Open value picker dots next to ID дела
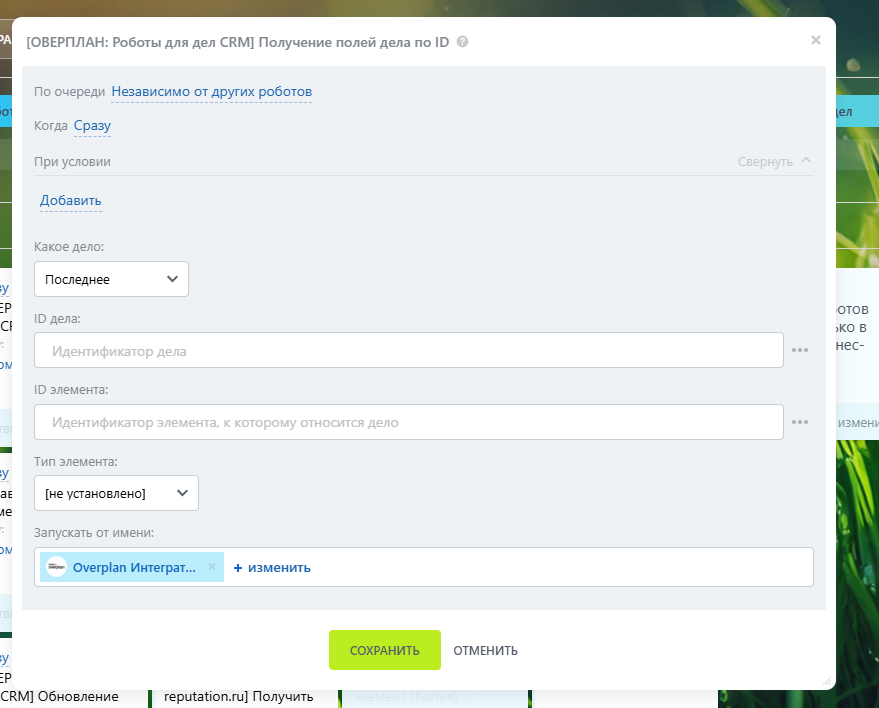 point(799,351)
